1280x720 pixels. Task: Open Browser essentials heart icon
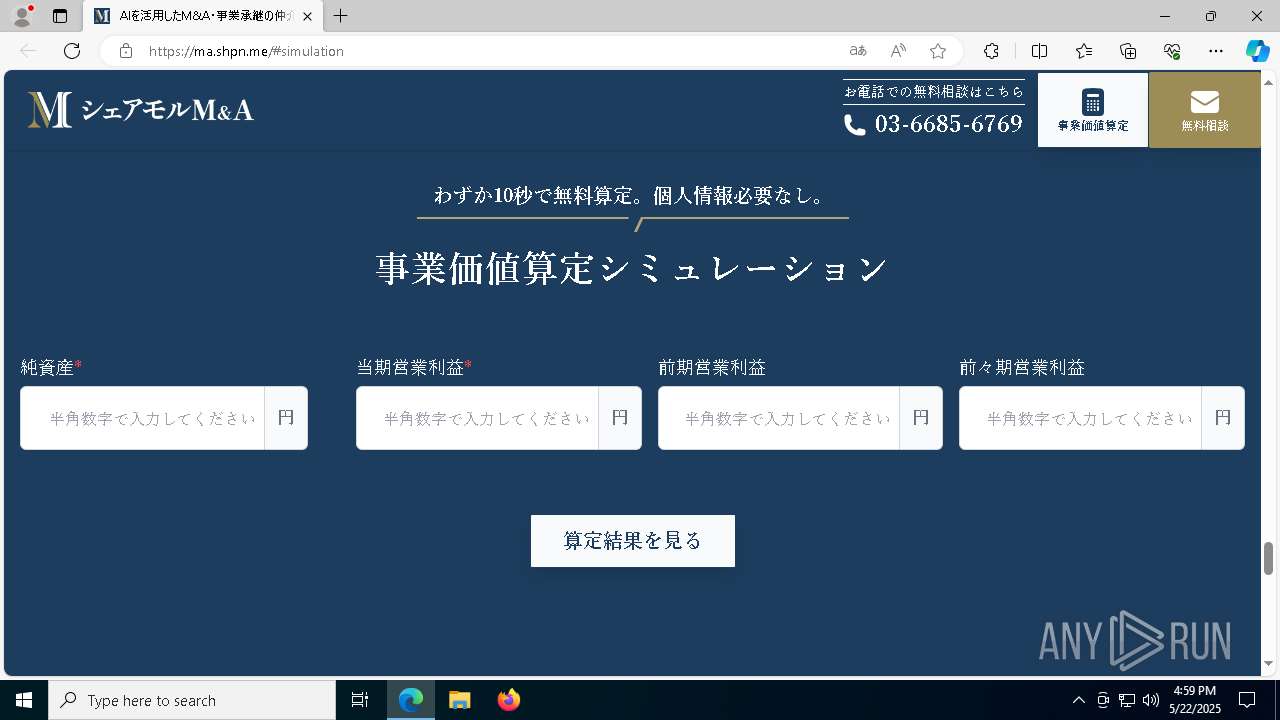pos(1172,51)
